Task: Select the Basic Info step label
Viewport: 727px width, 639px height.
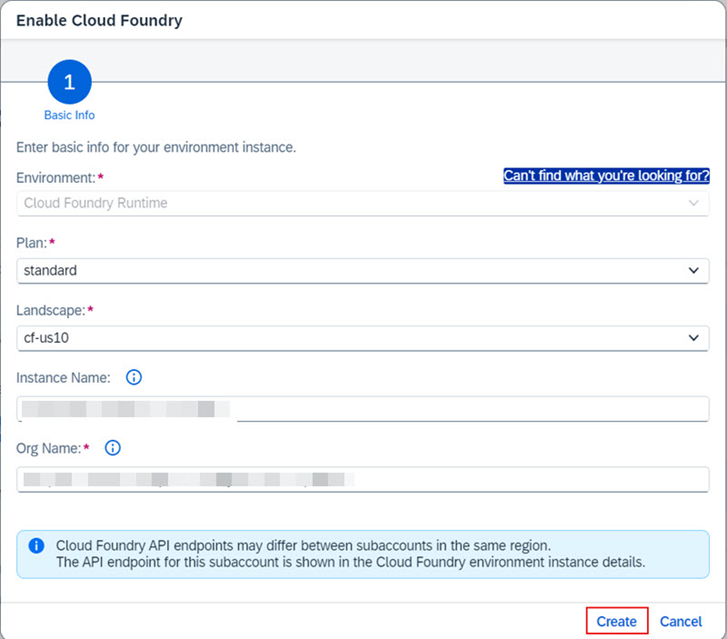Action: tap(69, 116)
